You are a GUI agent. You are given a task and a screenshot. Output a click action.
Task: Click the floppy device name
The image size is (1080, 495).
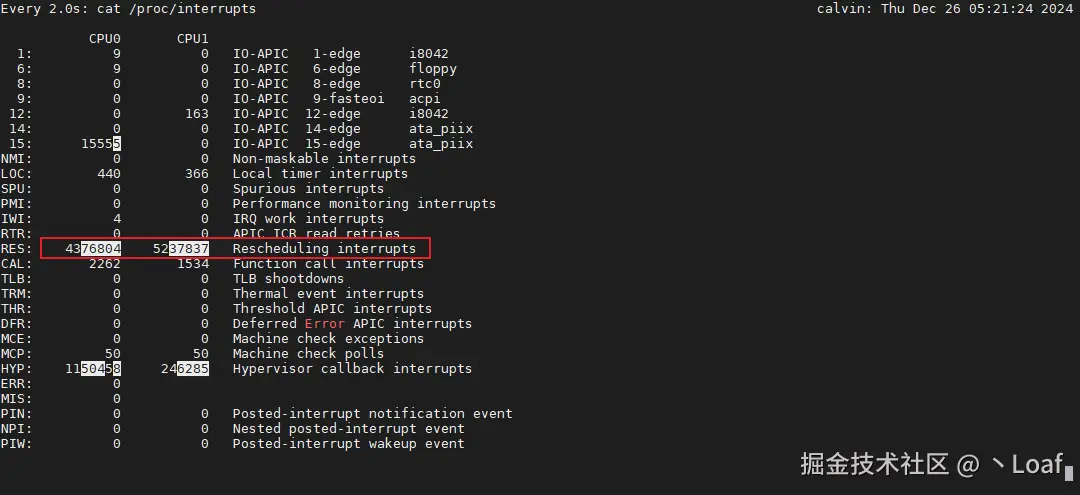point(433,69)
